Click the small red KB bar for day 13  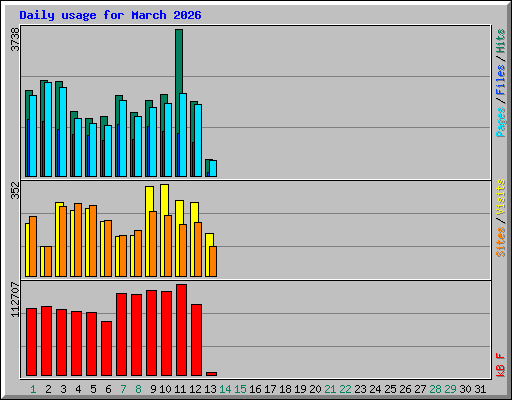pyautogui.click(x=211, y=374)
